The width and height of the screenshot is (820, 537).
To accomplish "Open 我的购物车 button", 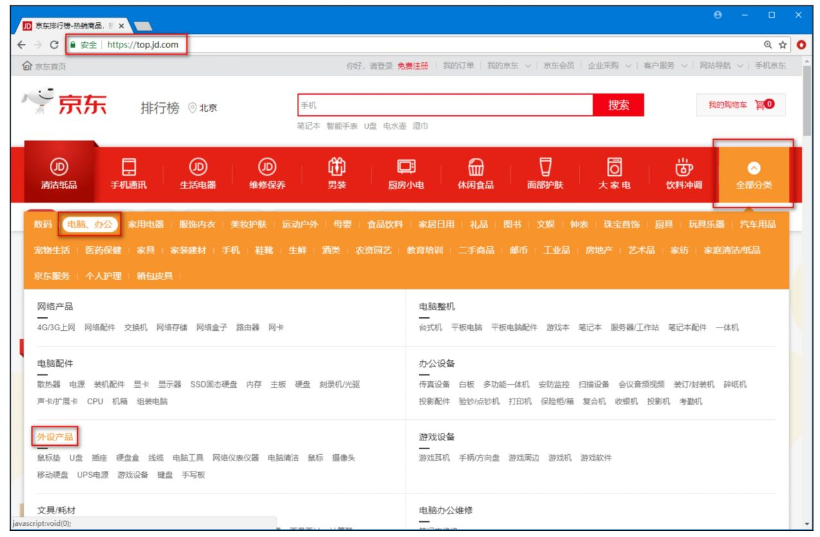I will (x=741, y=105).
